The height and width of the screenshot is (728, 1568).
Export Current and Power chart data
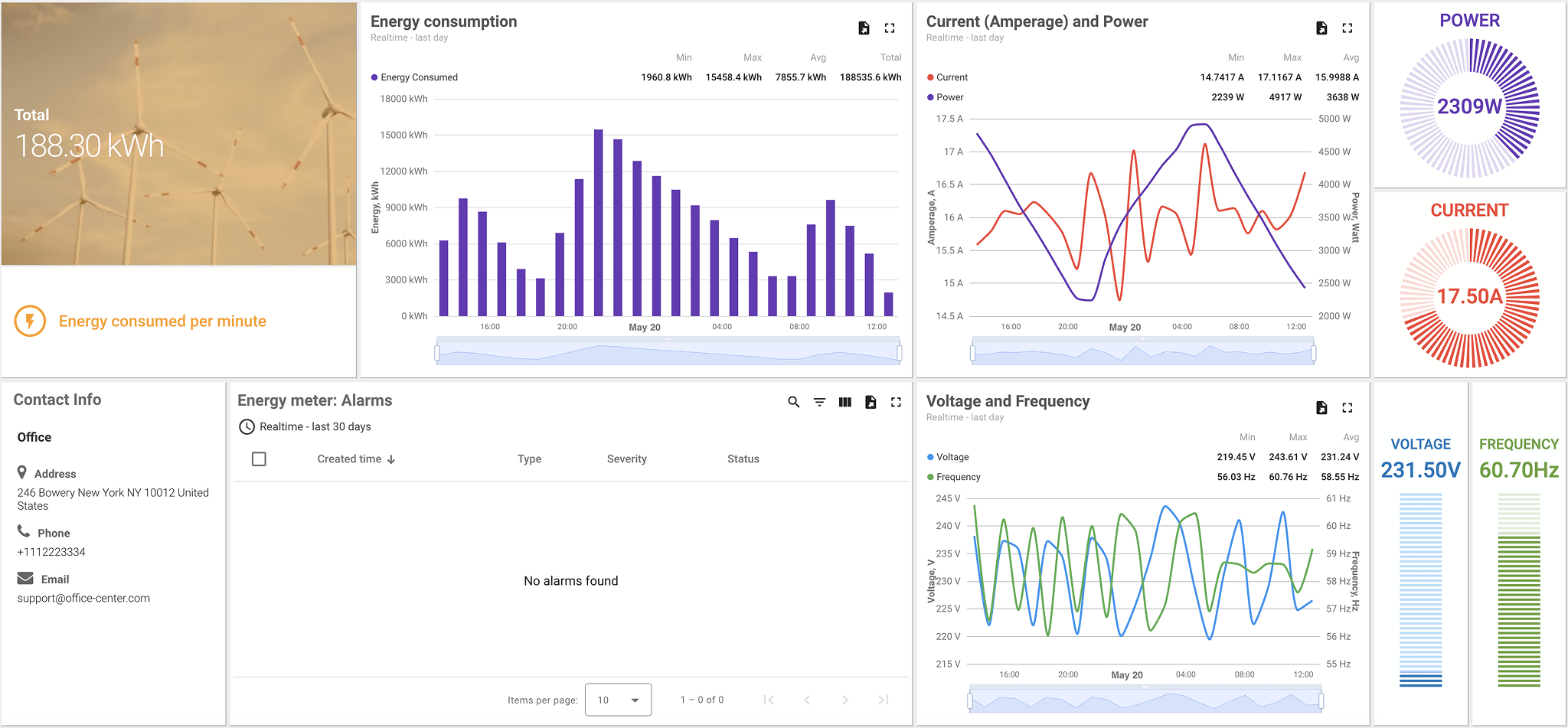(x=1321, y=28)
